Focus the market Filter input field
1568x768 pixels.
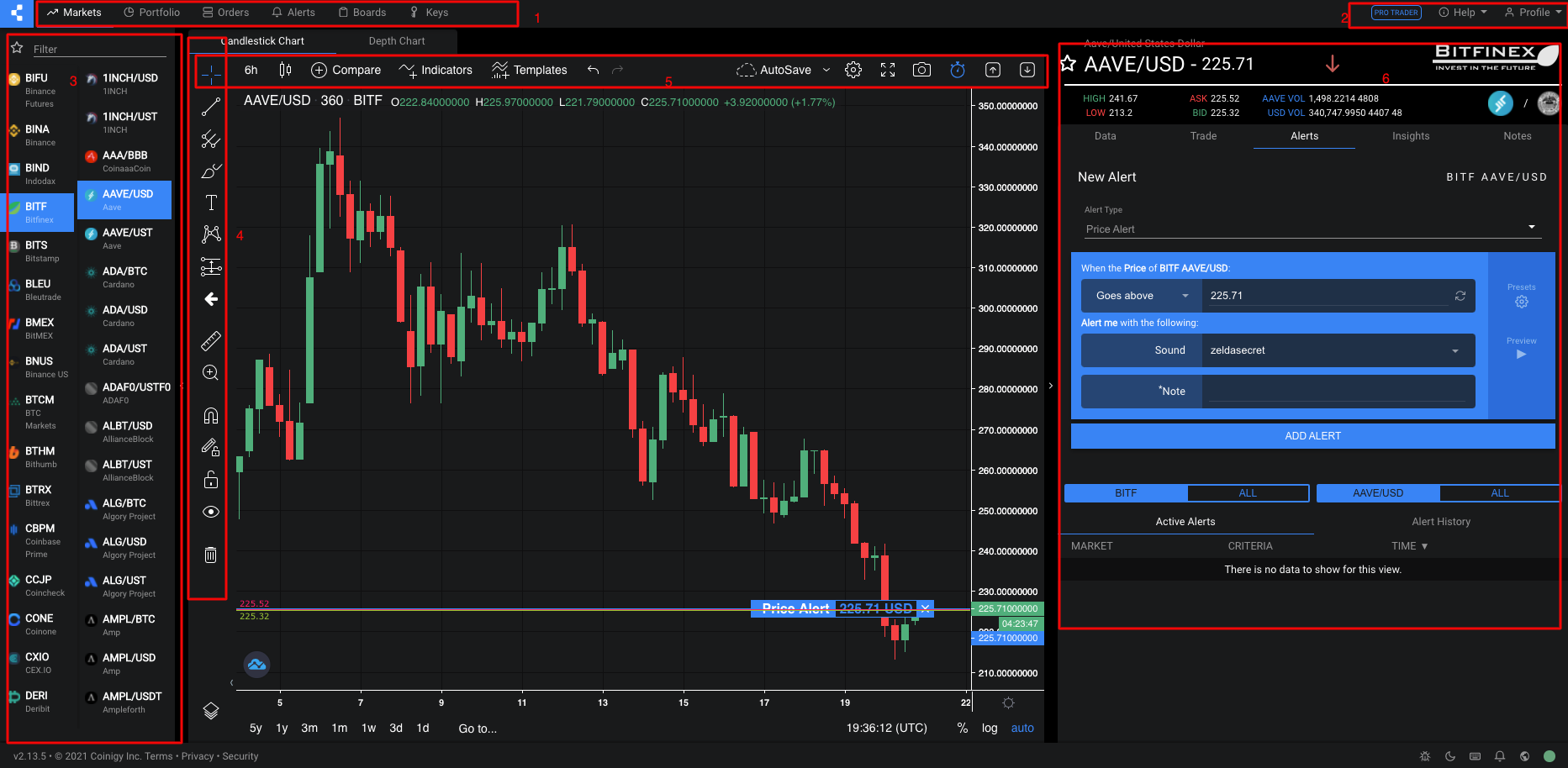click(x=99, y=49)
